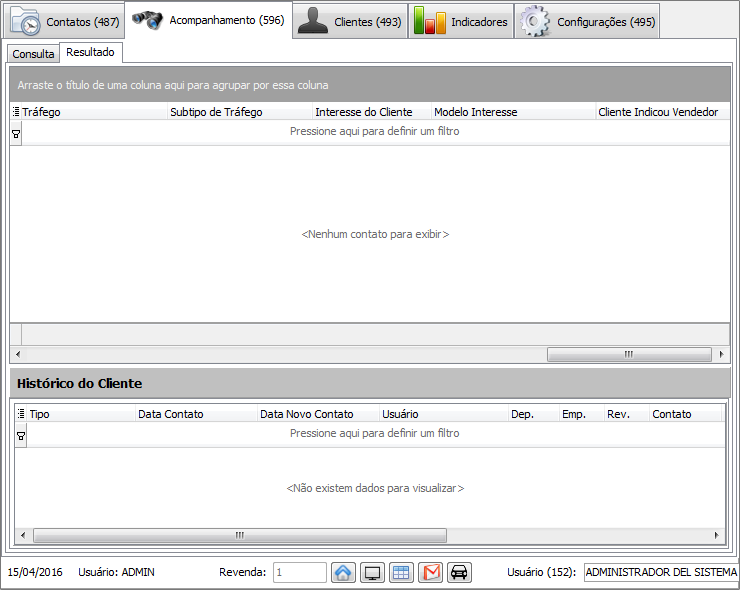Sort history by Data Novo Contato
The height and width of the screenshot is (590, 740).
[319, 414]
